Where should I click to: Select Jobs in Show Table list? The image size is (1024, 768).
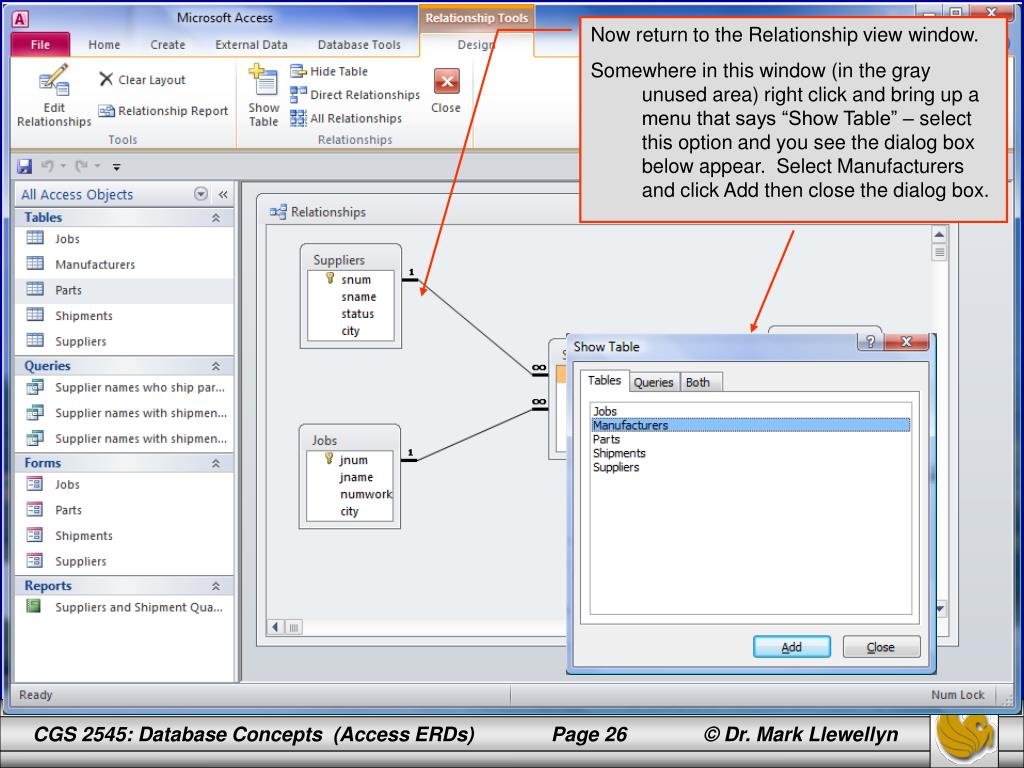click(750, 411)
